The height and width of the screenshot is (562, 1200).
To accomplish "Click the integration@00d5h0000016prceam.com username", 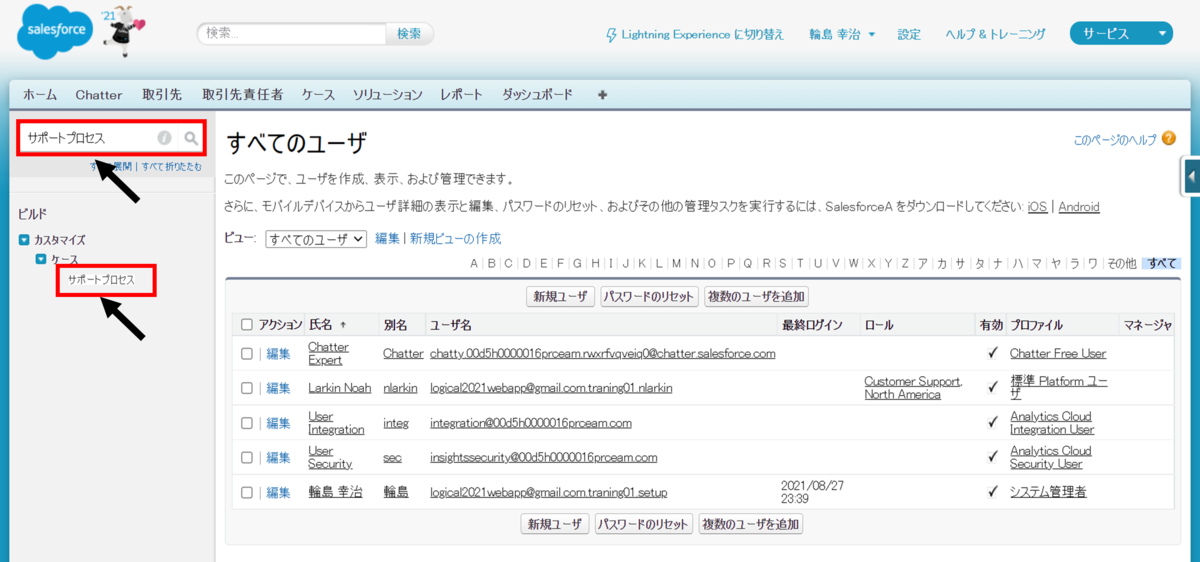I will 531,423.
